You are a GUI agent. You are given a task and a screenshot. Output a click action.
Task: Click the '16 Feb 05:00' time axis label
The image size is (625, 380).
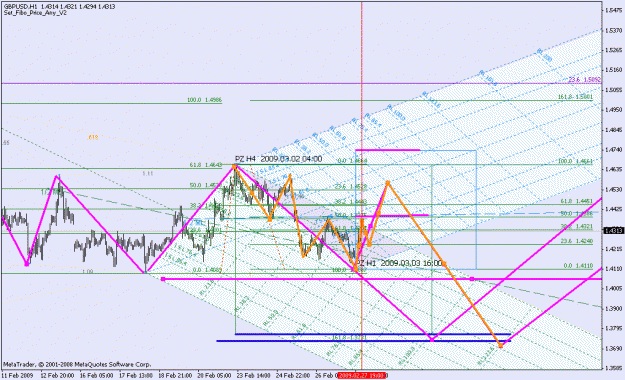click(x=96, y=376)
